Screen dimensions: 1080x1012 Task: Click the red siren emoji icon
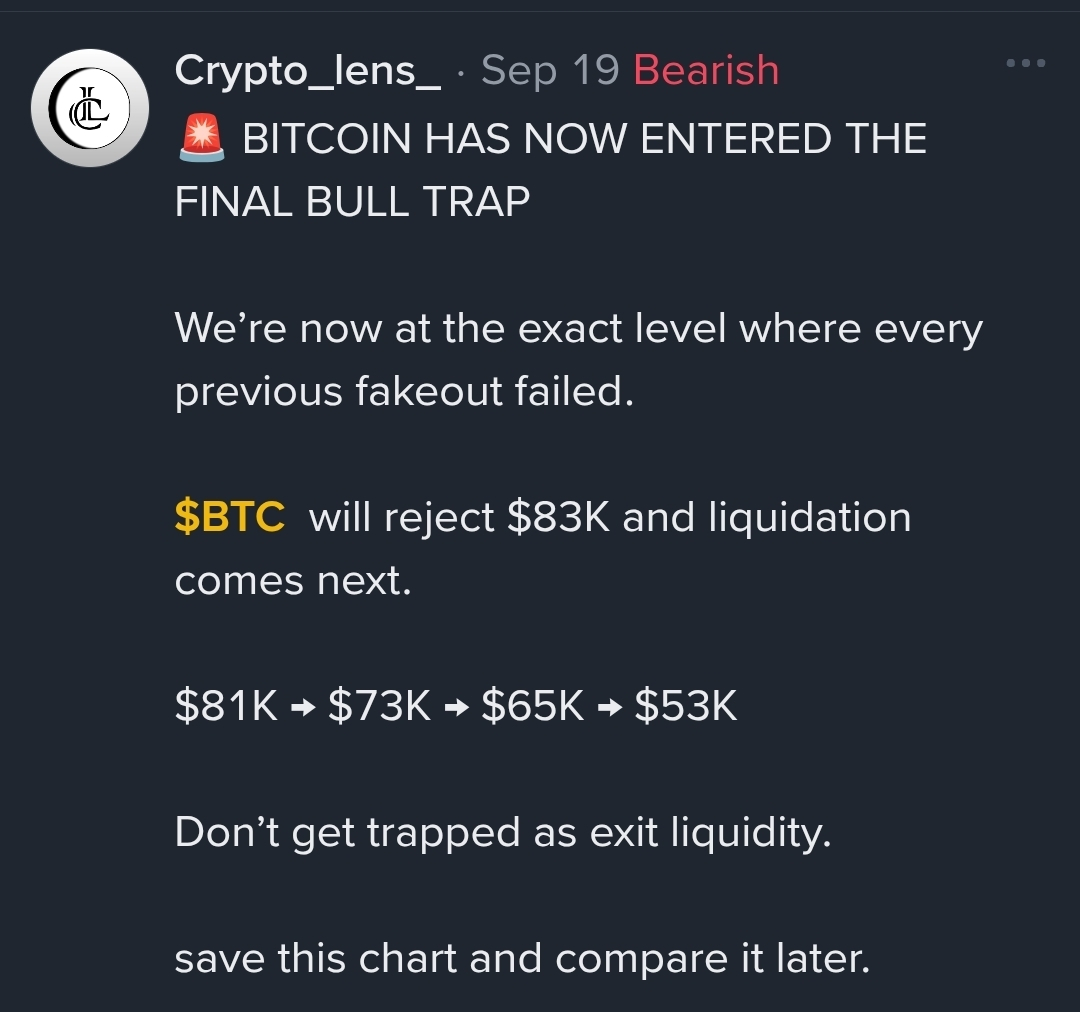coord(201,138)
